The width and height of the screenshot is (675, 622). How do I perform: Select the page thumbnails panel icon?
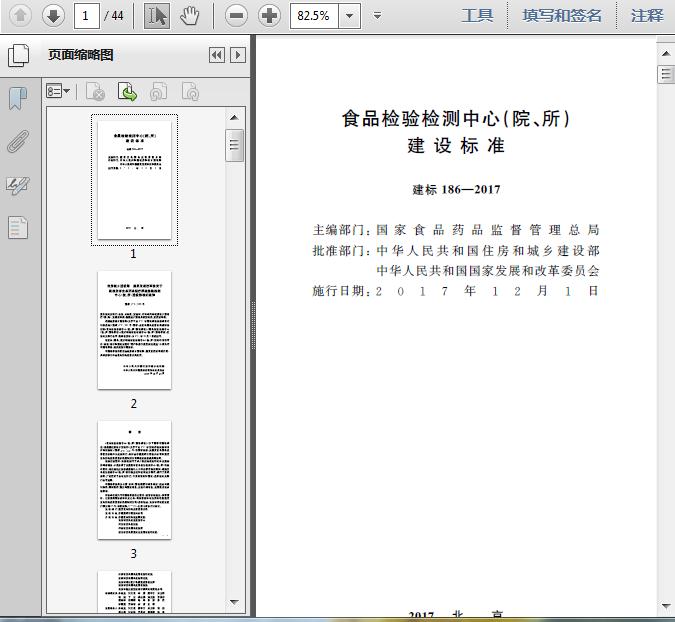[x=19, y=56]
